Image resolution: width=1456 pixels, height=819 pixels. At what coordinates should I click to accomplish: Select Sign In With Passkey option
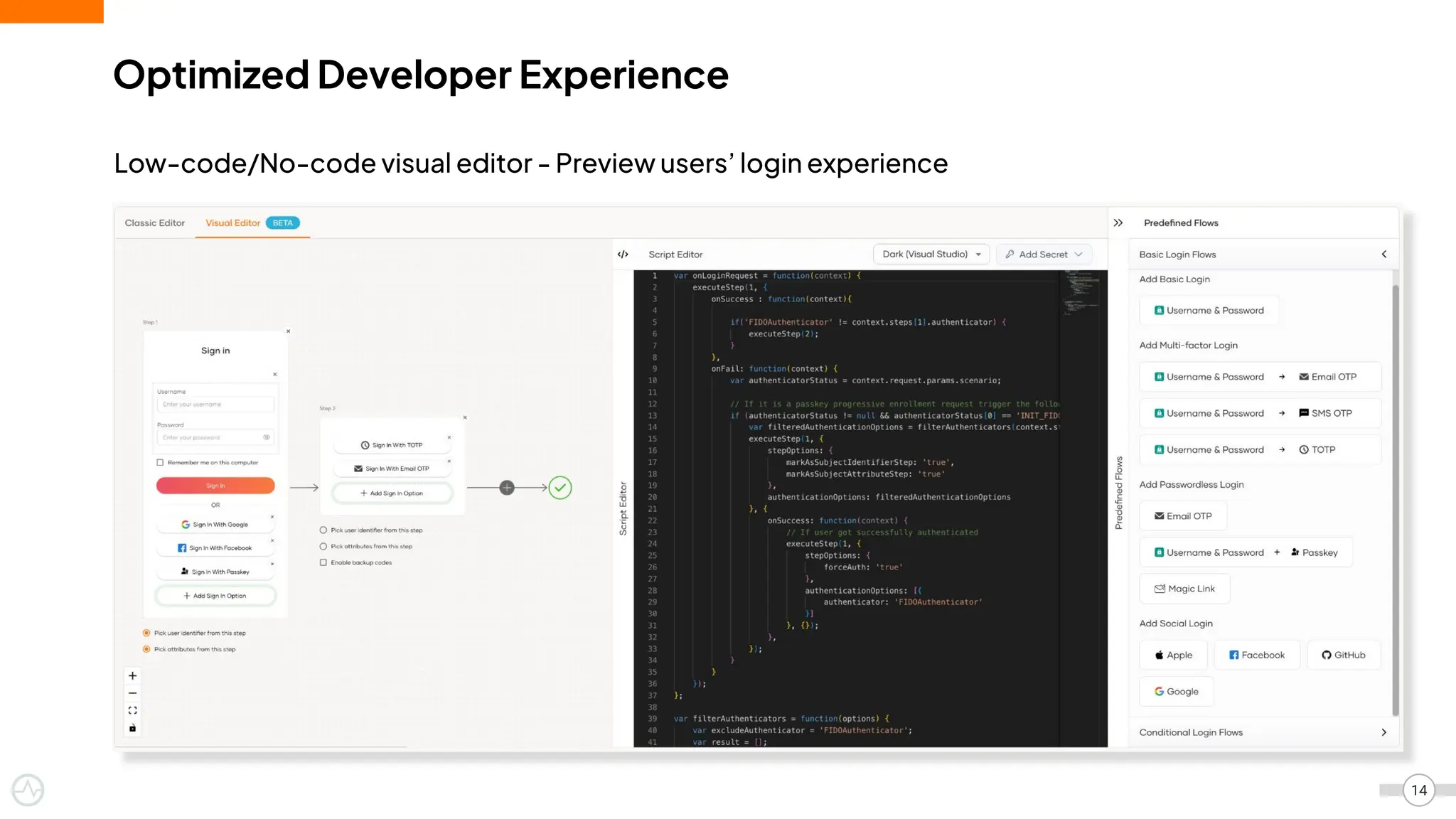[x=215, y=572]
